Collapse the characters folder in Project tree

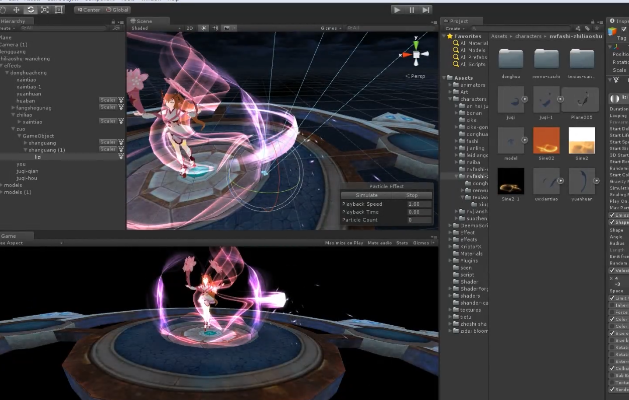(450, 99)
